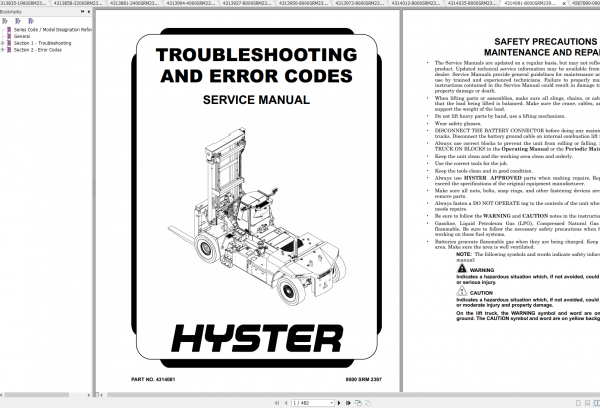
Task: Click the bookmarks scrollbar right arrow
Action: 89,395
